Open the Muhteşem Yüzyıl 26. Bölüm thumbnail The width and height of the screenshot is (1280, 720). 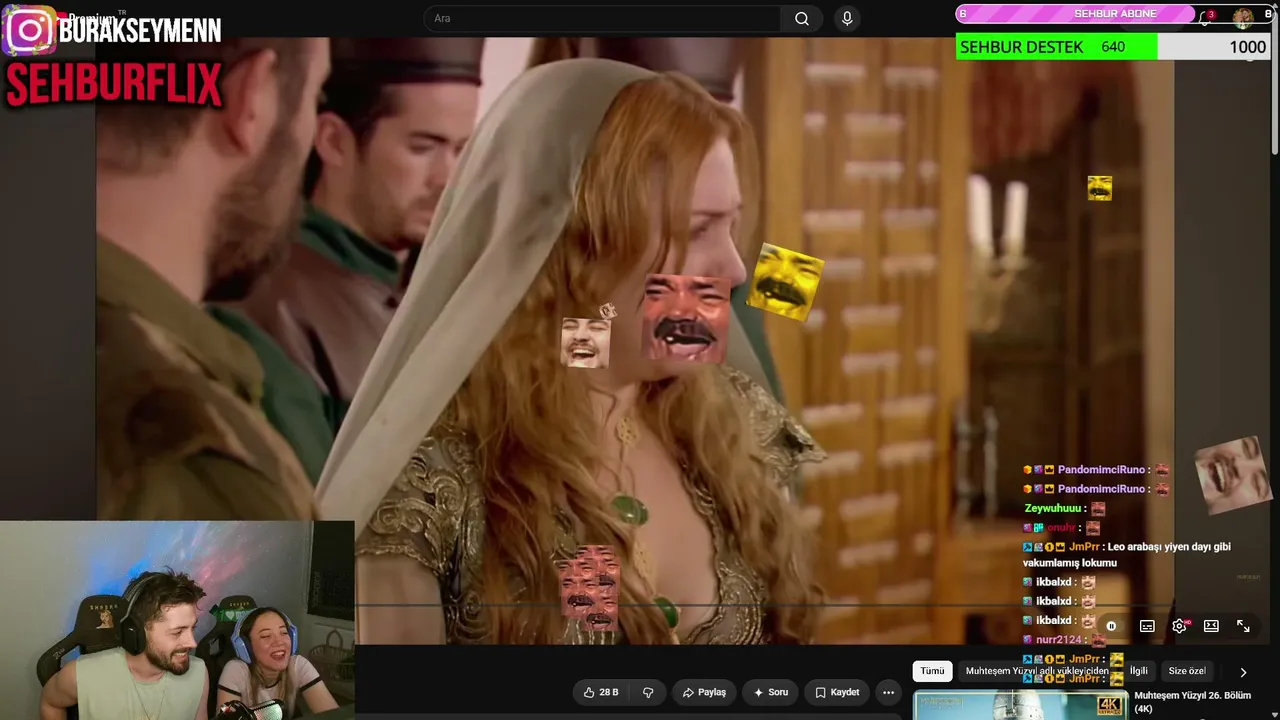tap(1020, 705)
